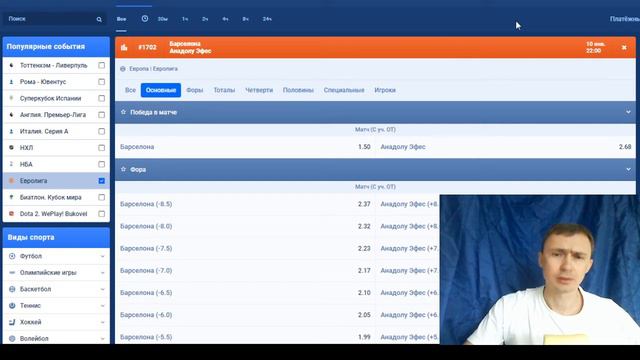Click the Олимпийские игры icon
This screenshot has height=360, width=640.
[12, 273]
